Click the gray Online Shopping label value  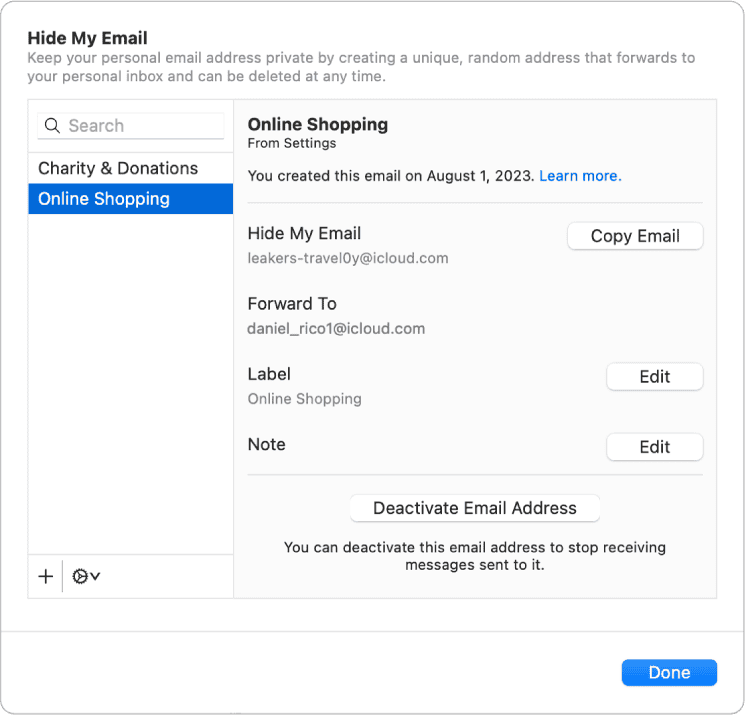304,399
